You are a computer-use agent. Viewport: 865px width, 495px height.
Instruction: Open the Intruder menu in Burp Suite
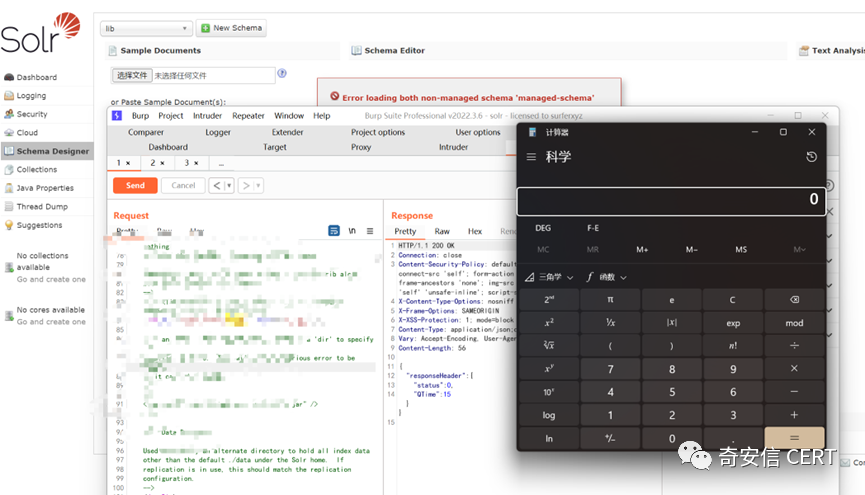(x=207, y=116)
